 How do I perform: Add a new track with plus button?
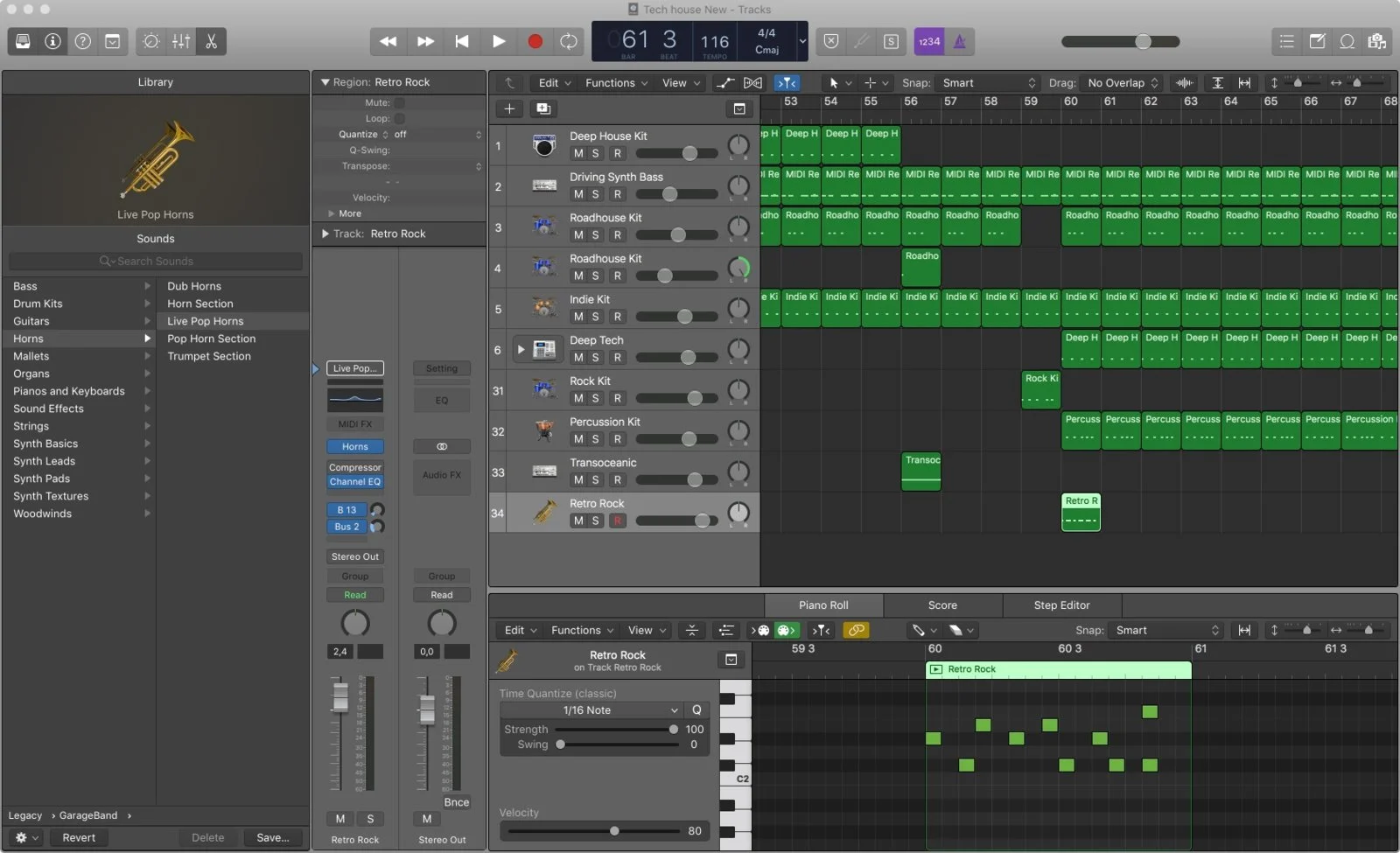(509, 108)
